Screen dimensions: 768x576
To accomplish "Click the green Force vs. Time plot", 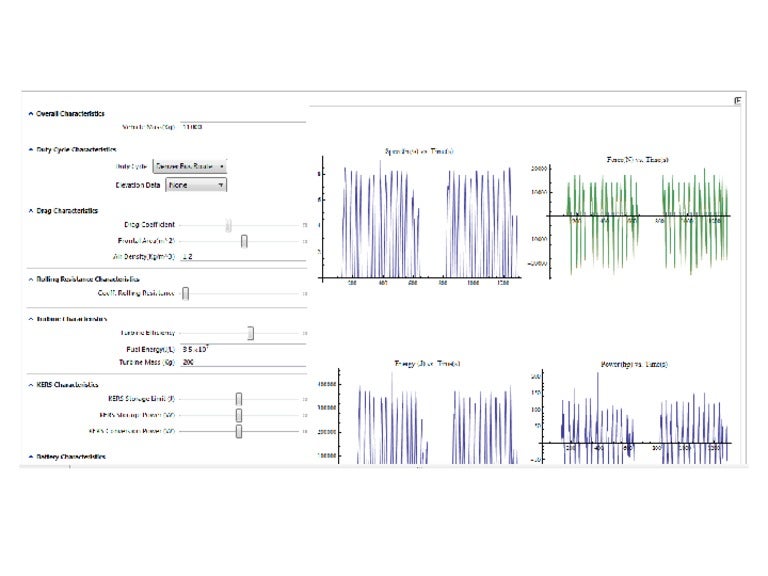I will click(638, 215).
